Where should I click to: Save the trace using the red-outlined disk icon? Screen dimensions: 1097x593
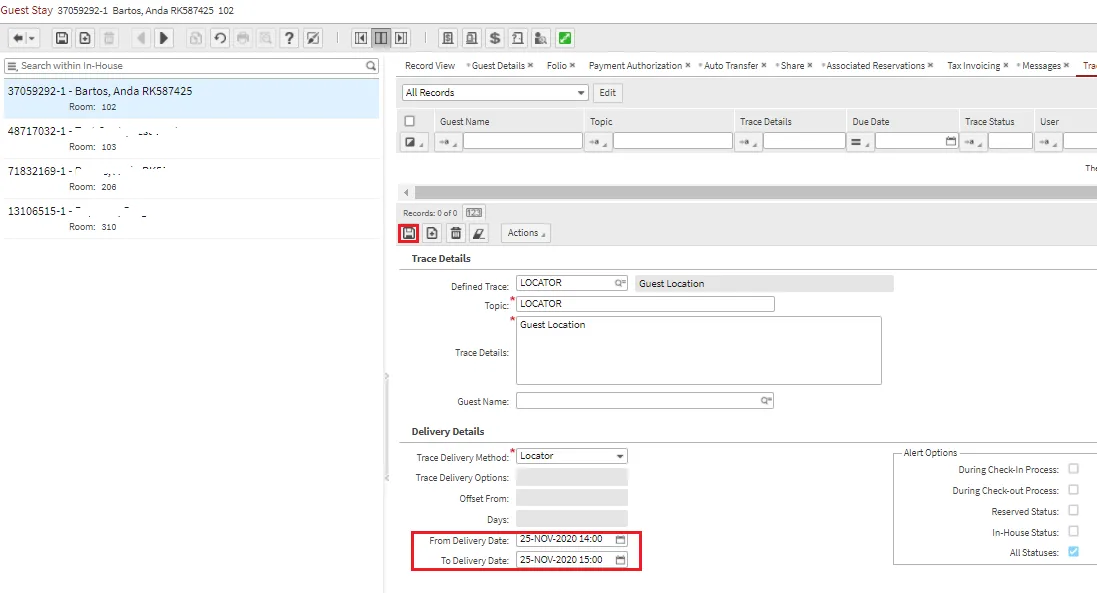(409, 233)
